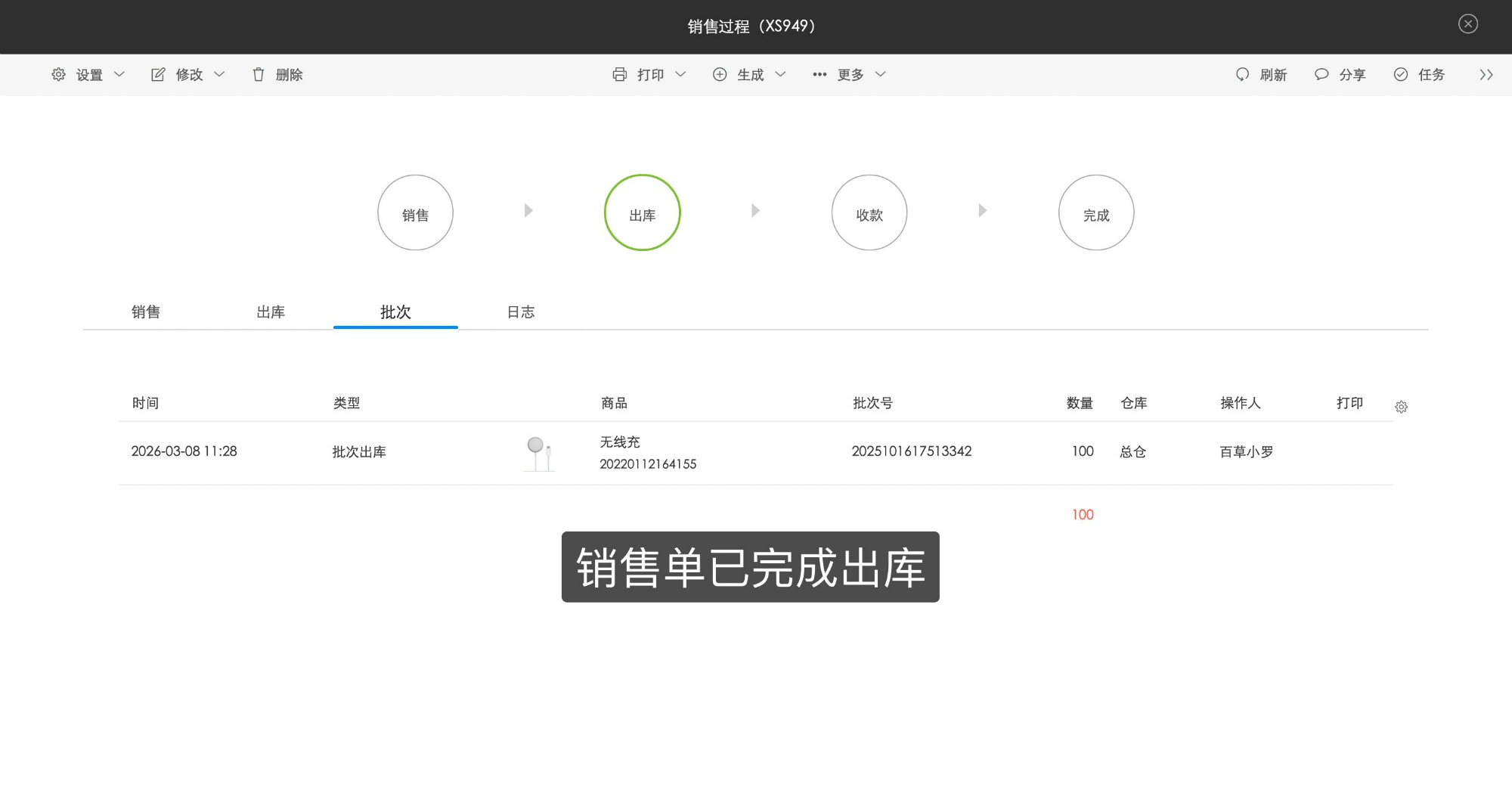Click the 刷新 refresh icon
1512x809 pixels.
(x=1242, y=74)
